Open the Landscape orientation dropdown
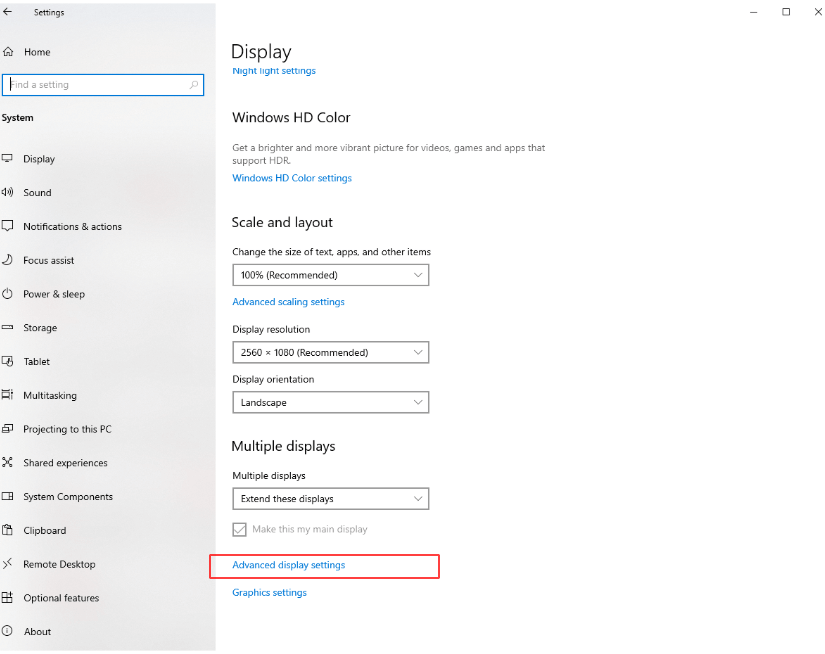825x654 pixels. pos(330,403)
